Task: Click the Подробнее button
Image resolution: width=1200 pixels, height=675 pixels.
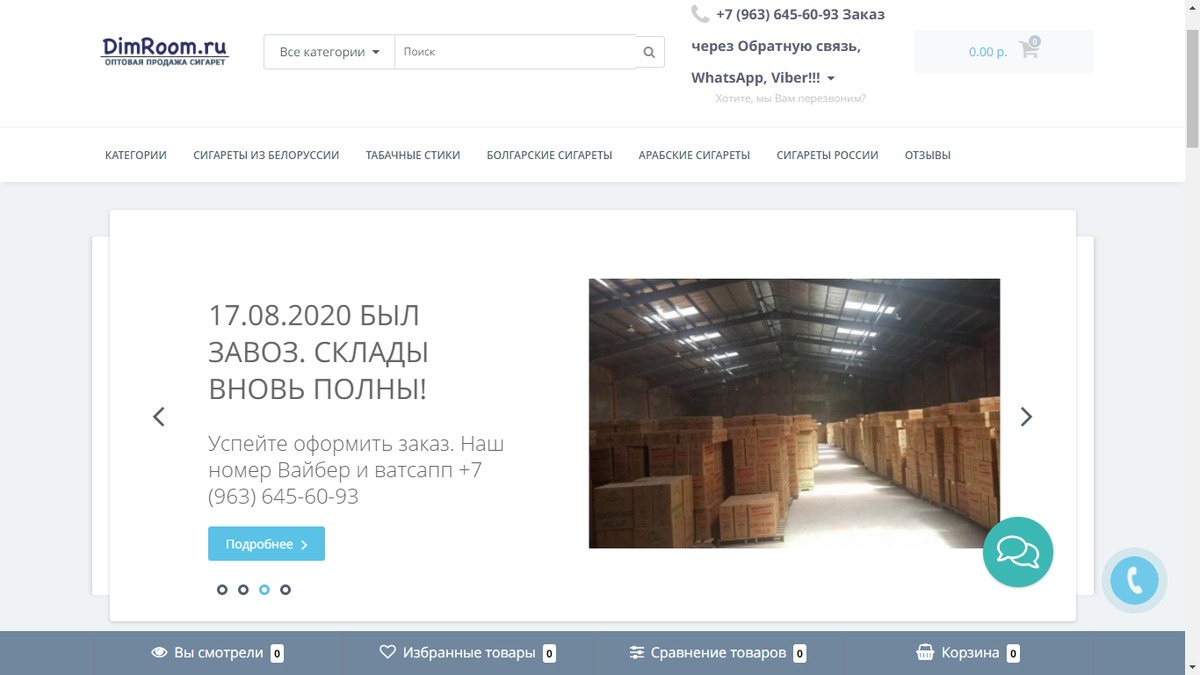Action: click(266, 544)
